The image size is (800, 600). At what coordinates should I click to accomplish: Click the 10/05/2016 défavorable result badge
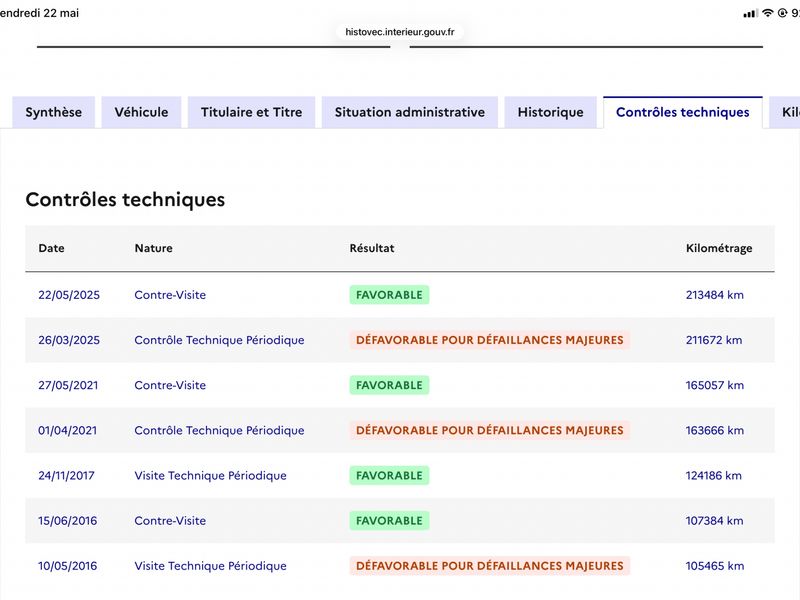(490, 566)
